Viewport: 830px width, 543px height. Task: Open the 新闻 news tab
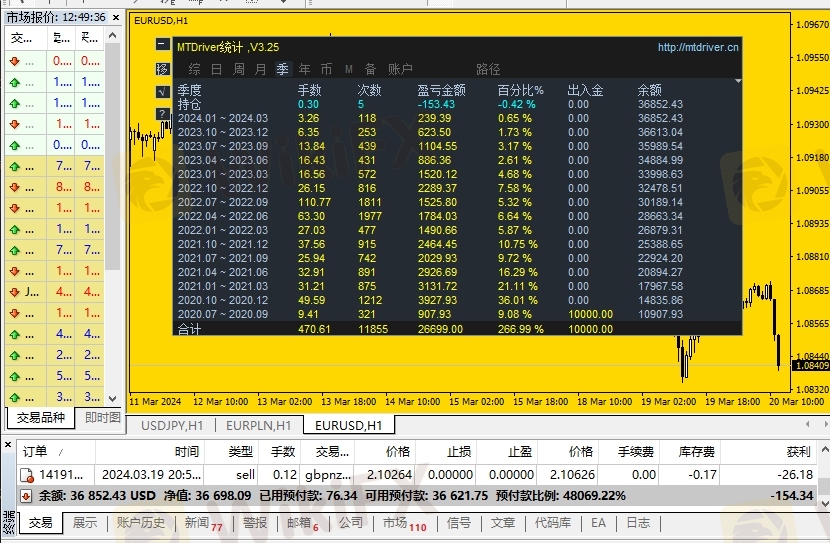pyautogui.click(x=204, y=523)
